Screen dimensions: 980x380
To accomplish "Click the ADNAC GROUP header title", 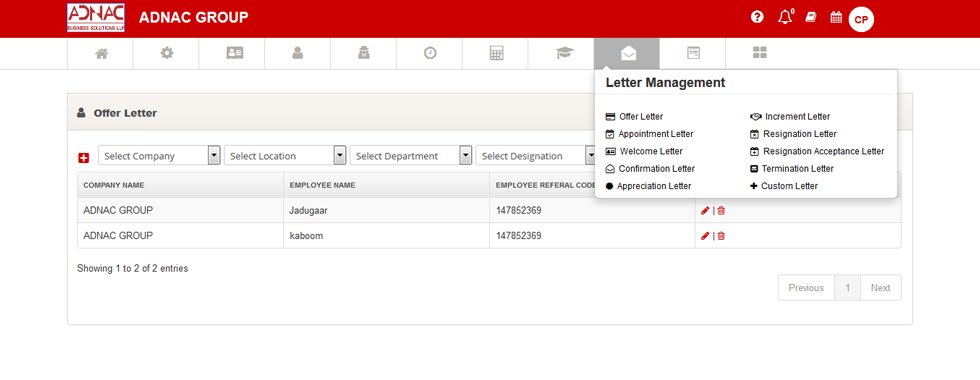I will [193, 18].
